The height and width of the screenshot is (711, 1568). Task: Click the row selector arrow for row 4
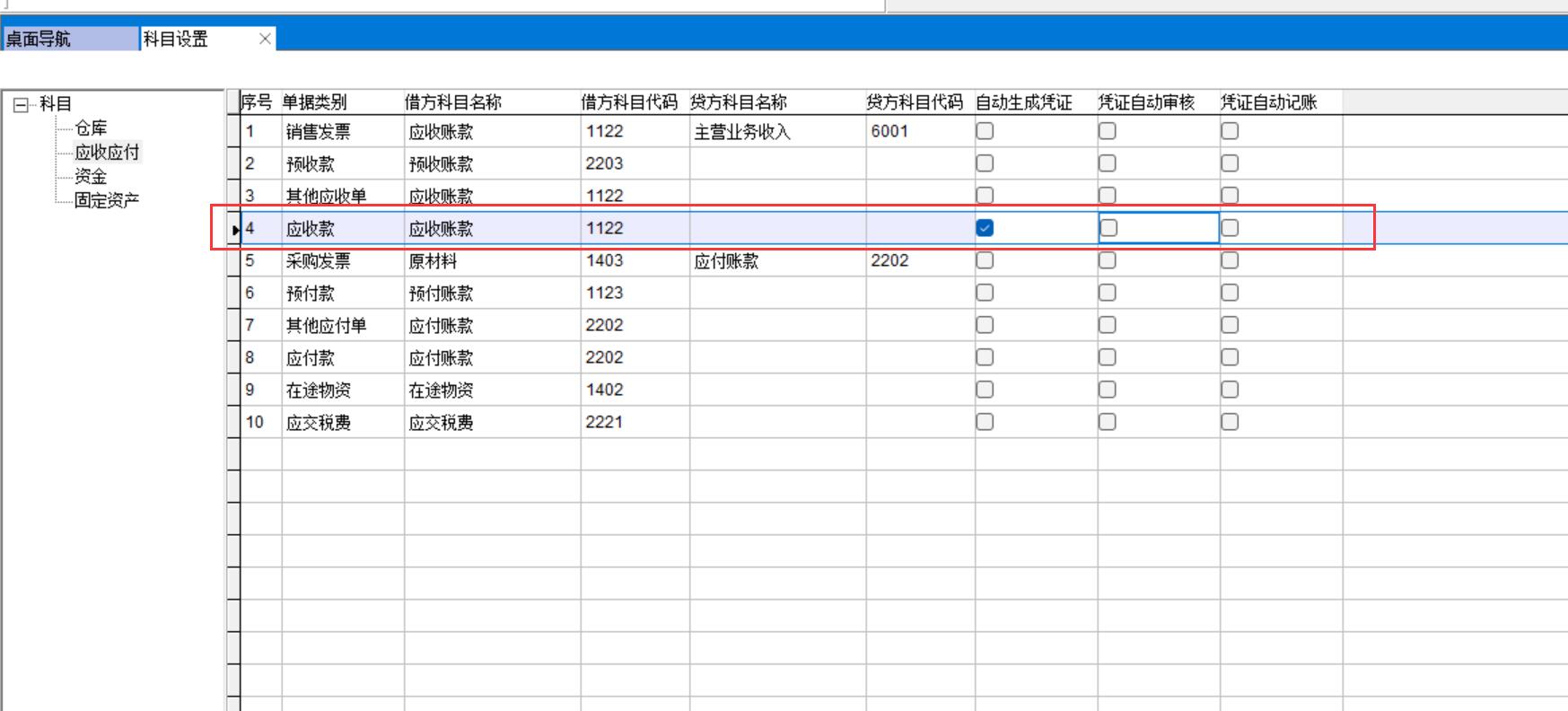click(234, 230)
